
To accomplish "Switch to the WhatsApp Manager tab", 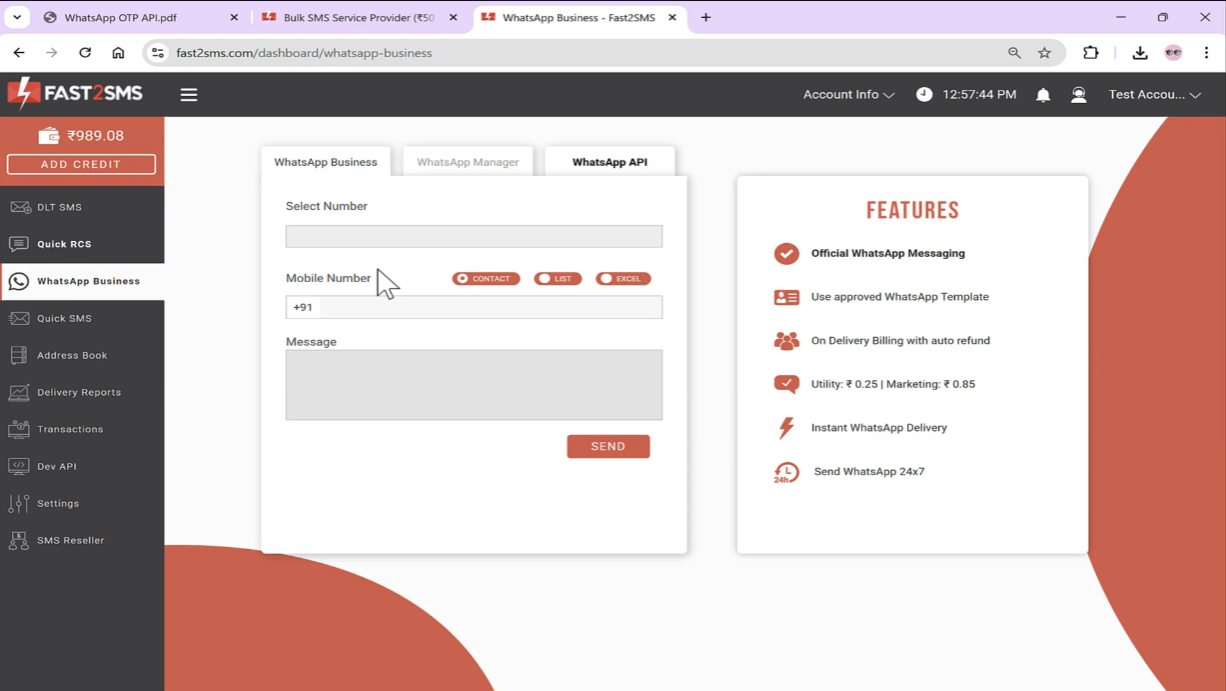I will [x=467, y=162].
